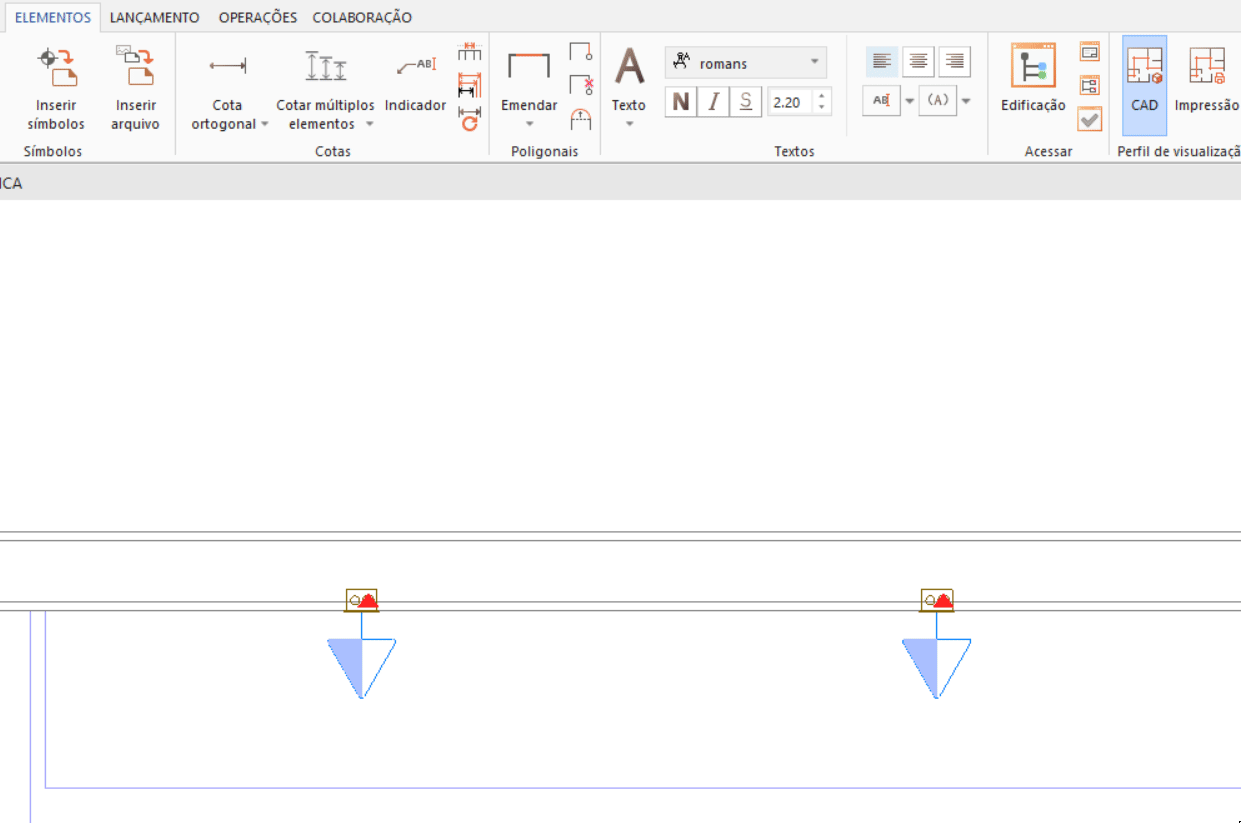The width and height of the screenshot is (1241, 823).
Task: Expand Cotar múltiplos elementos dropdown arrow
Action: (x=369, y=125)
